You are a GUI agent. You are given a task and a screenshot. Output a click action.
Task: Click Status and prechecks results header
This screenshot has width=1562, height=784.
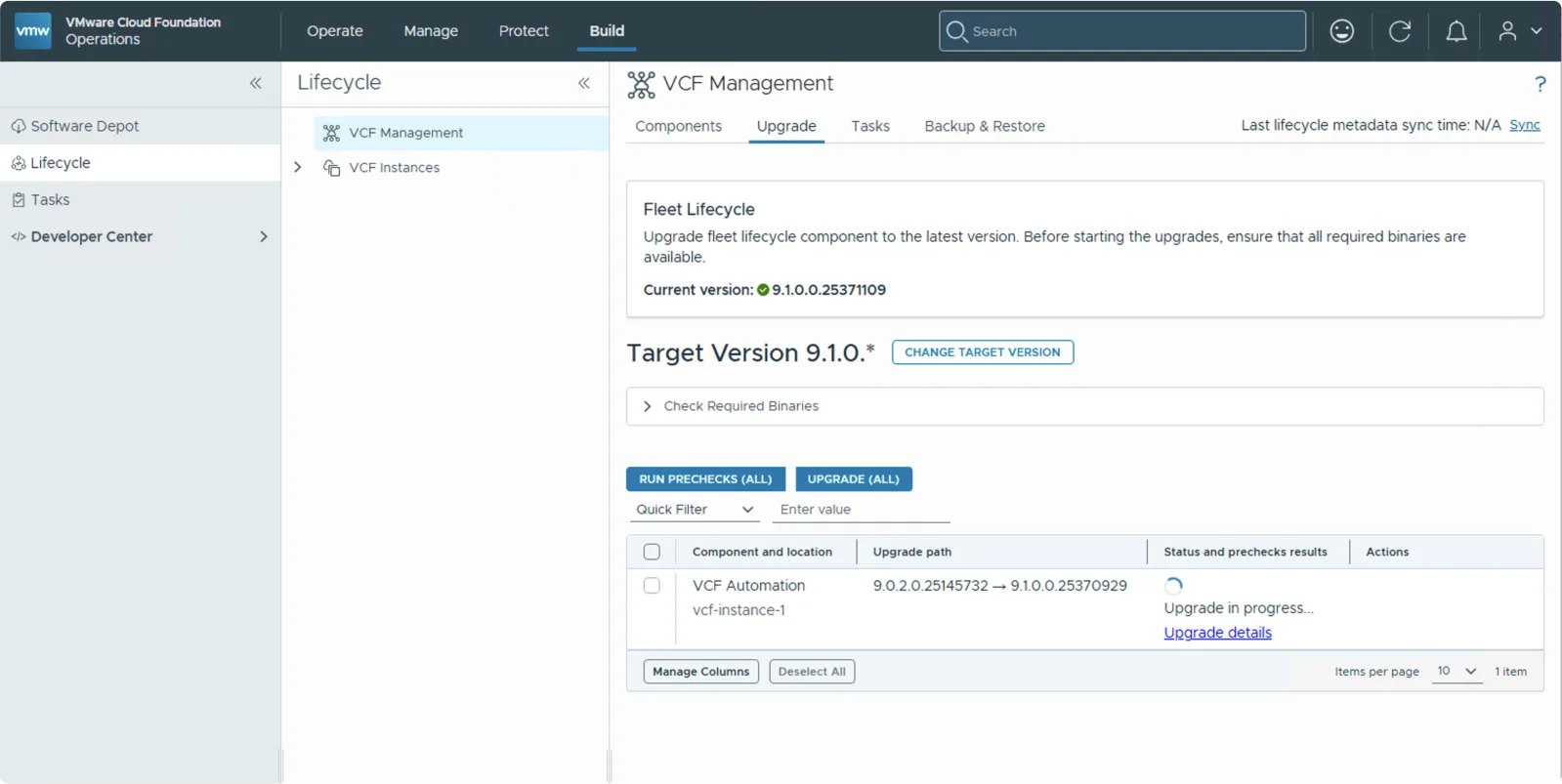click(x=1245, y=552)
